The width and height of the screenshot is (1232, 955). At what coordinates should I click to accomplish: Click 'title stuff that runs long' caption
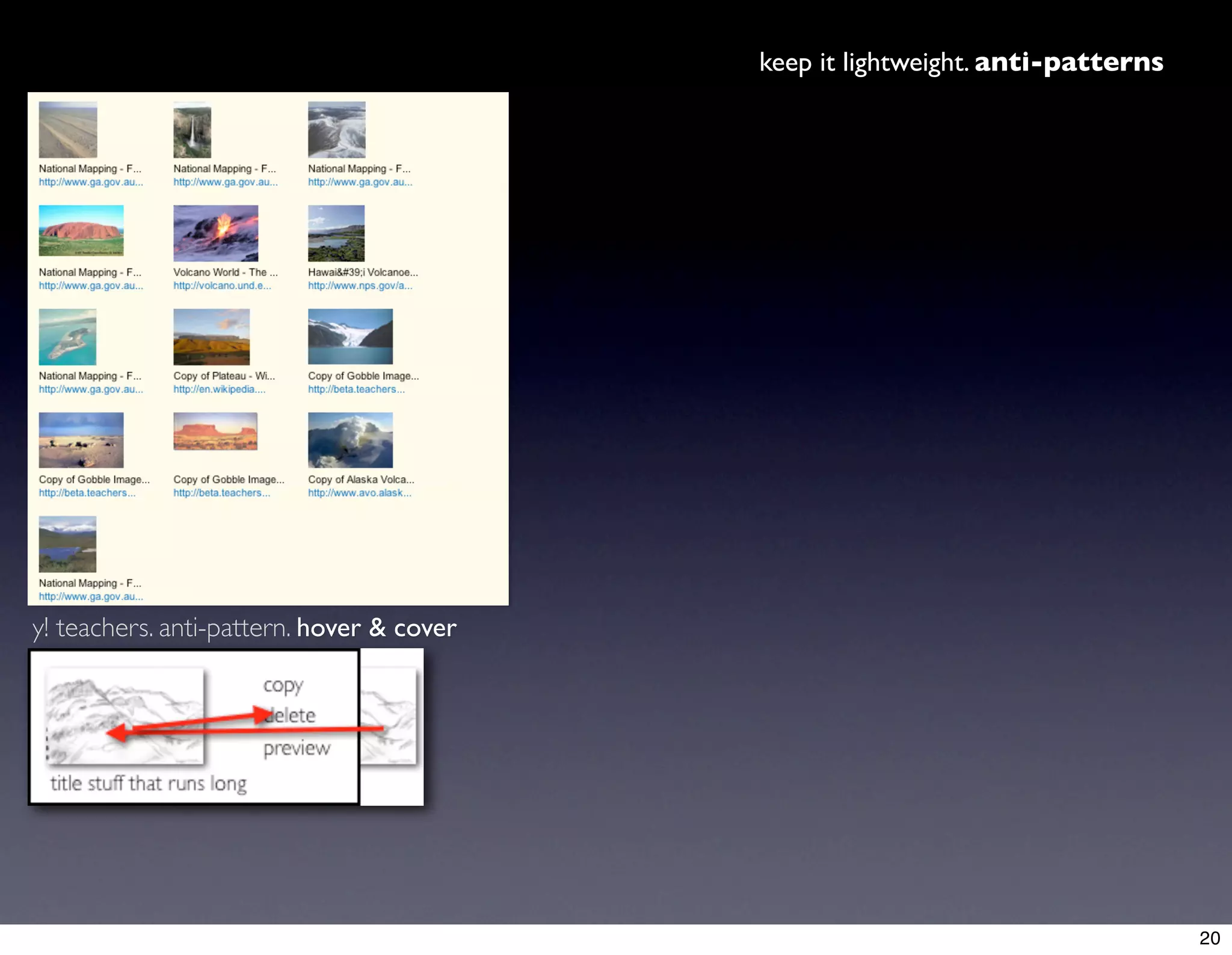point(149,783)
